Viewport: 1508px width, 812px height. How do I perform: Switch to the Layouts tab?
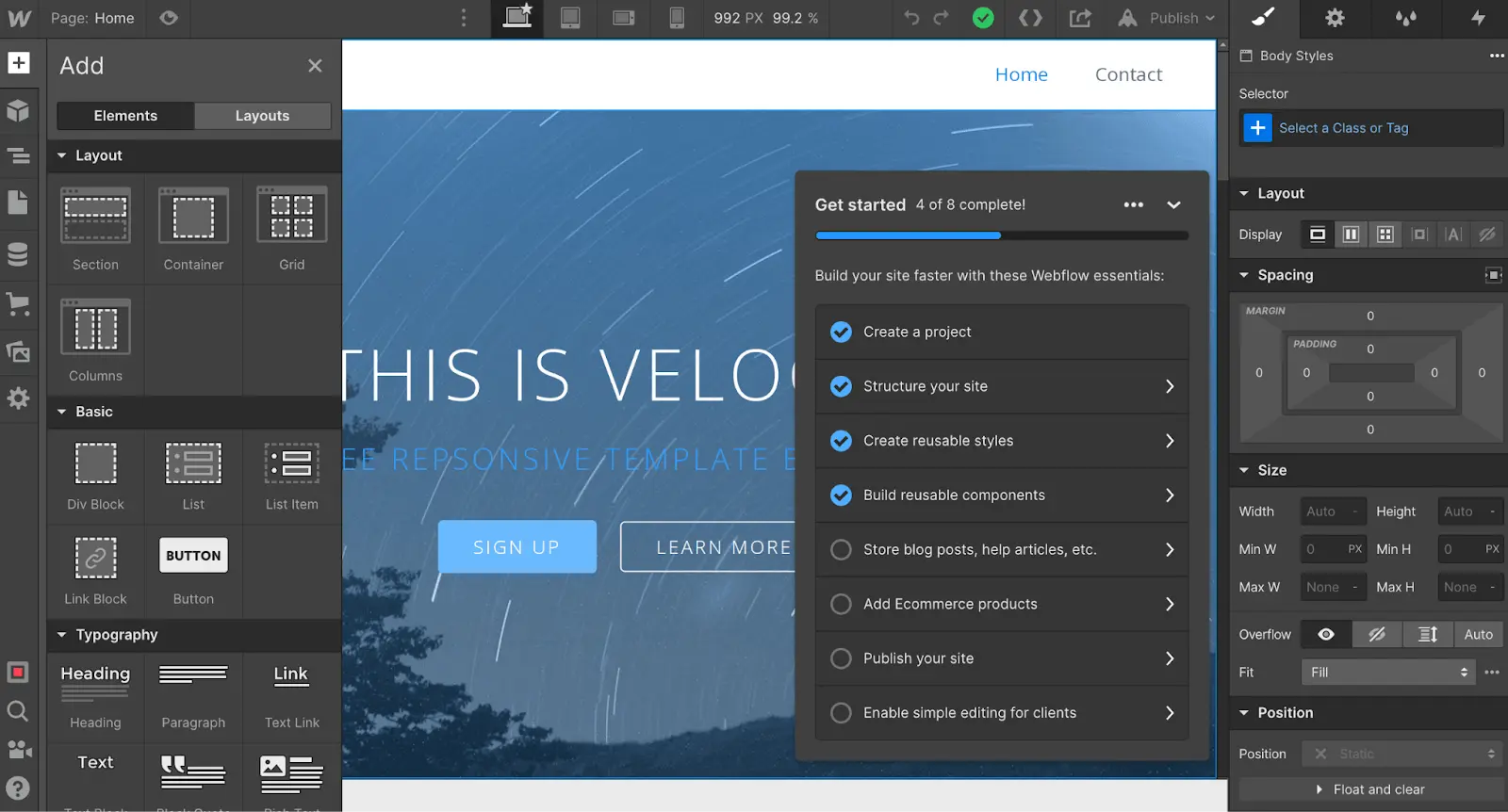click(262, 116)
